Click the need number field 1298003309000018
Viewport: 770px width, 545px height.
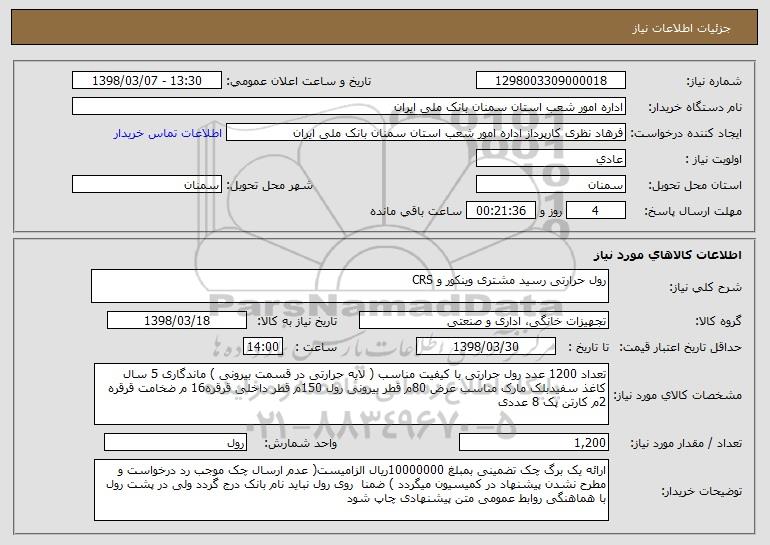click(550, 81)
